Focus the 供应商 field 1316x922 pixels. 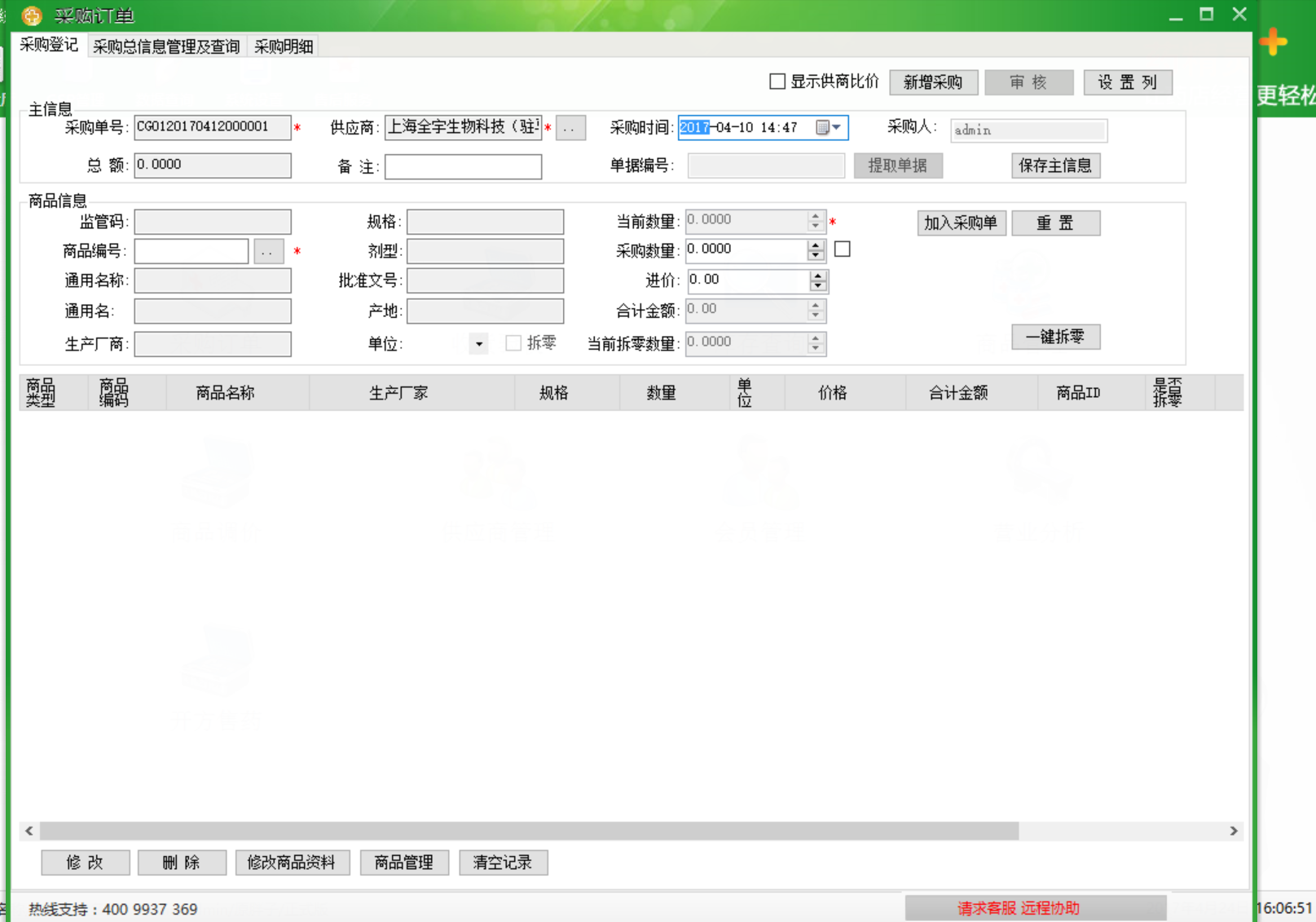tap(464, 127)
